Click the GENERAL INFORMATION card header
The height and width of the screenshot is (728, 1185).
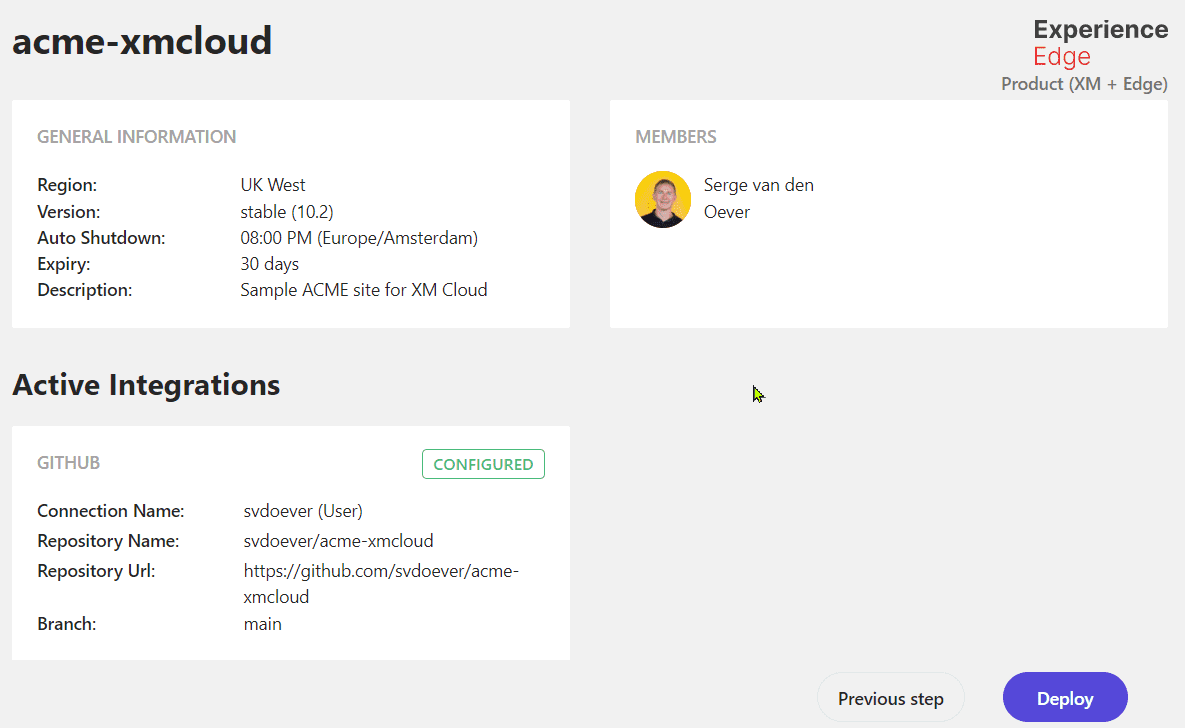pyautogui.click(x=137, y=137)
